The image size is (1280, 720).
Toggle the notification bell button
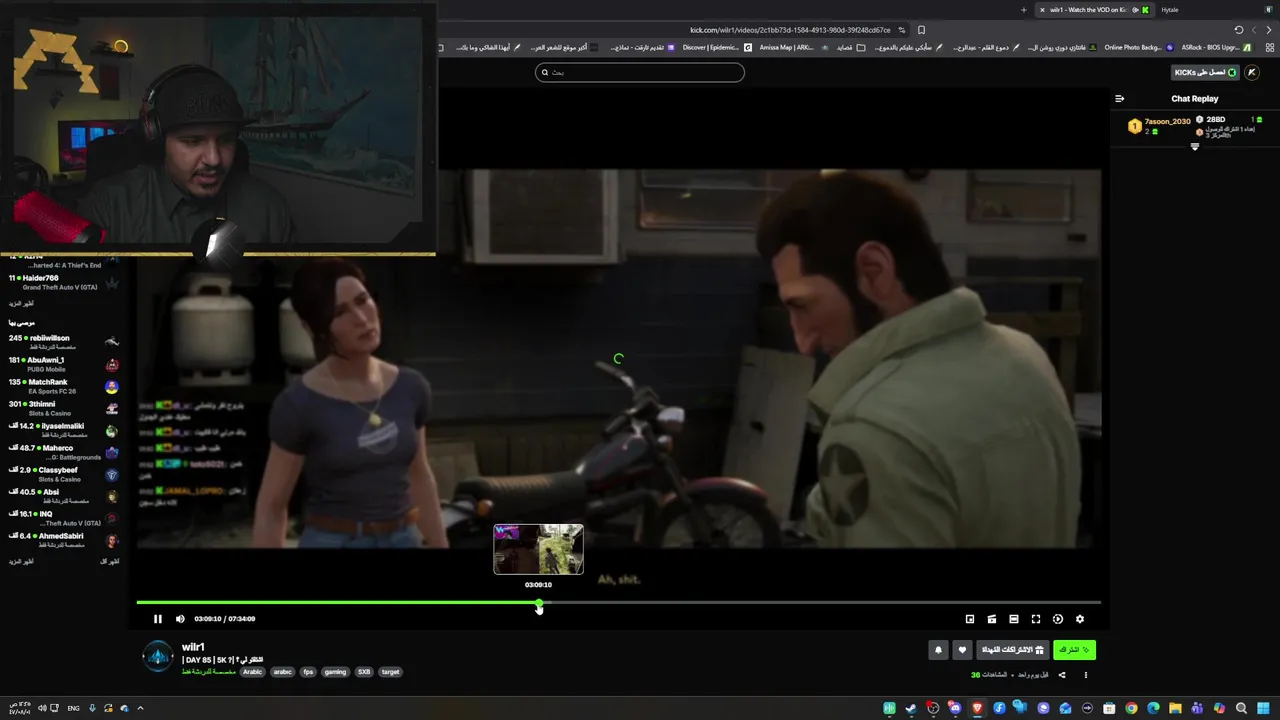[938, 650]
